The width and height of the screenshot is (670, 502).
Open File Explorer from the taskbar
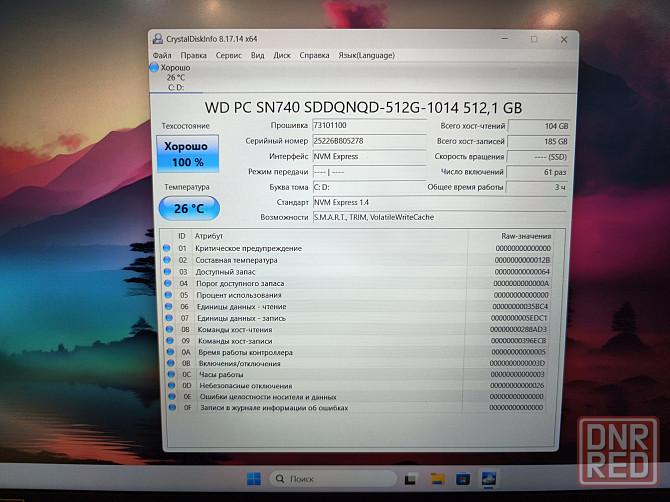tap(438, 479)
